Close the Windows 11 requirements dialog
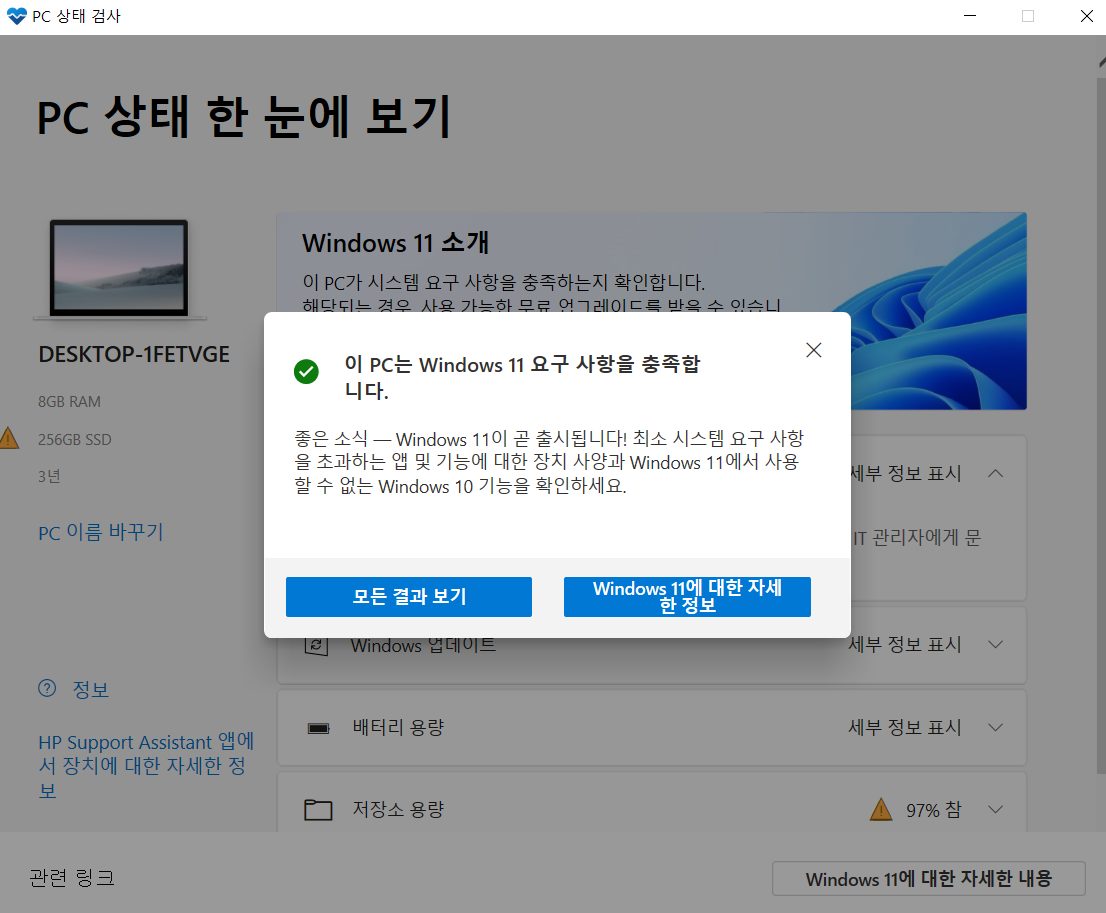Image resolution: width=1106 pixels, height=913 pixels. [813, 350]
